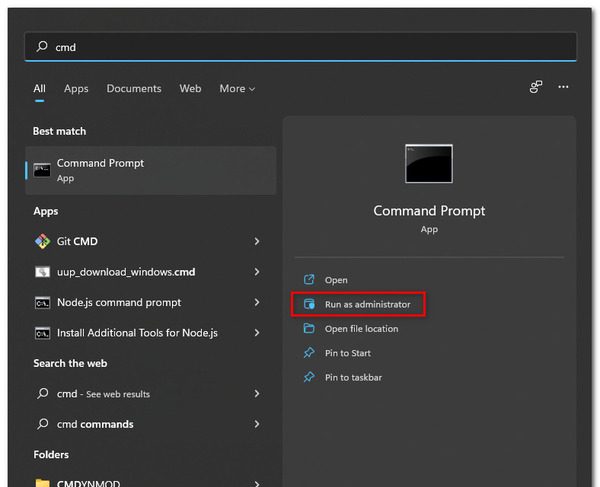Select the All tab
Image resolution: width=600 pixels, height=487 pixels.
point(39,88)
